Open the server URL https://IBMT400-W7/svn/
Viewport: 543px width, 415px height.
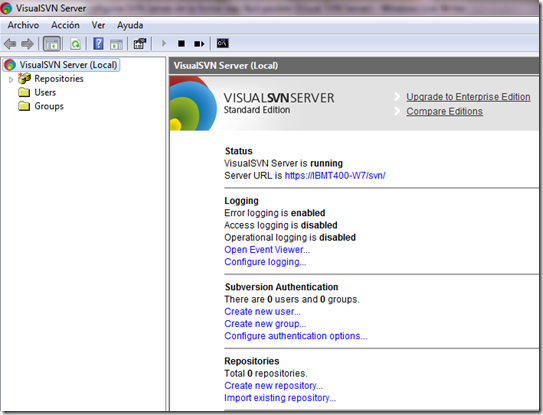click(x=335, y=176)
